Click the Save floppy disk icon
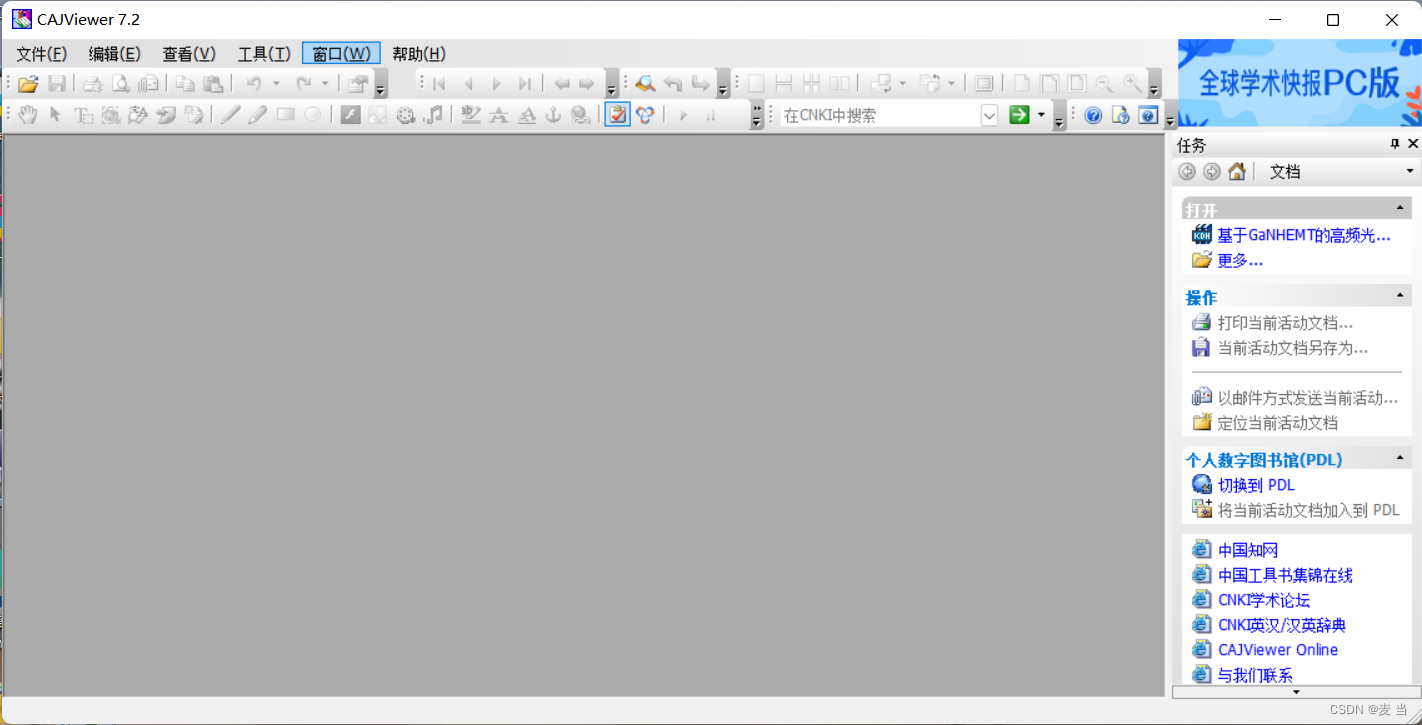Screen dimensions: 1422x725 (57, 84)
